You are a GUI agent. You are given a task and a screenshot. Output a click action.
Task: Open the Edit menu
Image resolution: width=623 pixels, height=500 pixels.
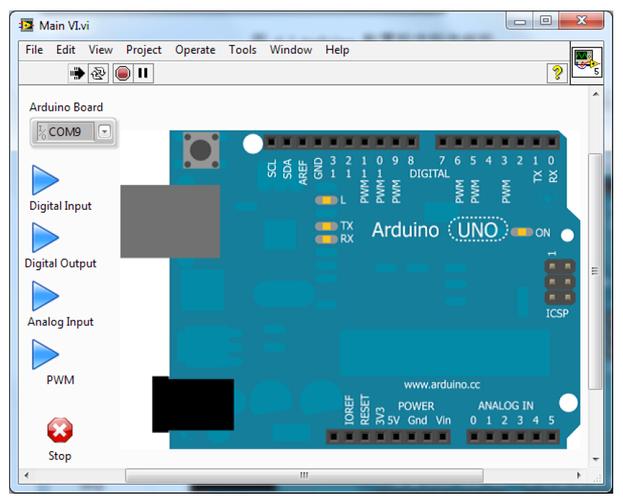point(66,50)
